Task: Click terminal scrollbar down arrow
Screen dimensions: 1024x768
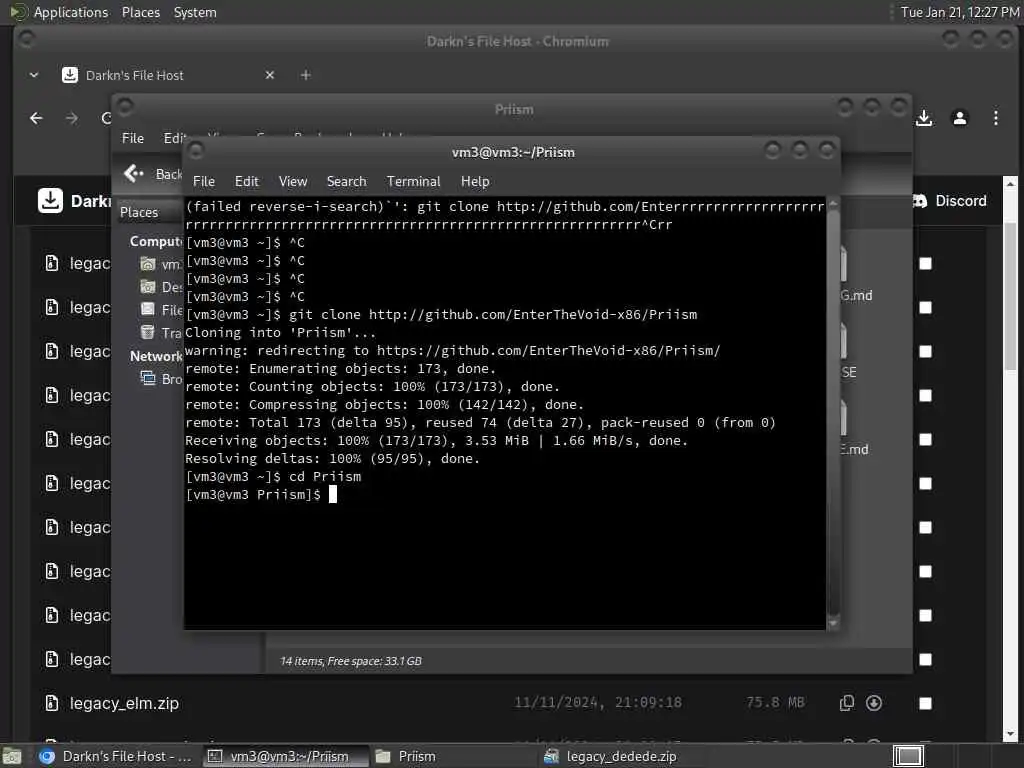Action: click(833, 622)
